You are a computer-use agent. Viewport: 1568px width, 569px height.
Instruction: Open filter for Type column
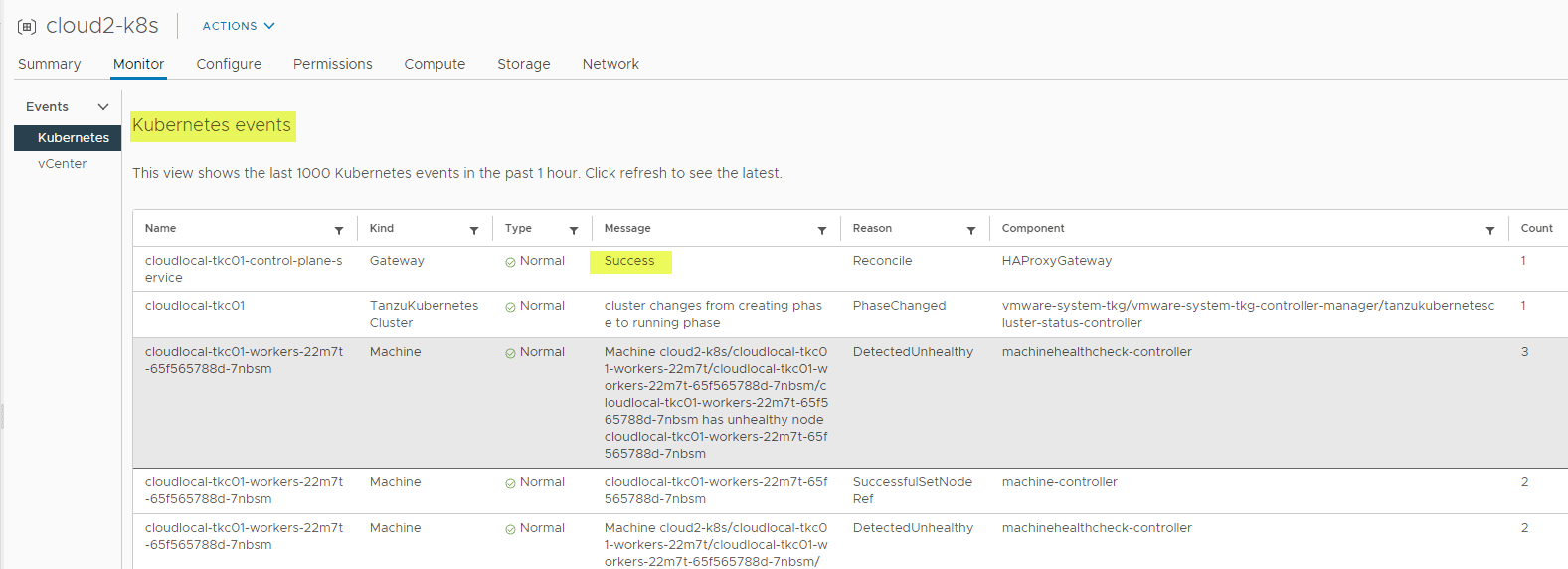tap(574, 230)
